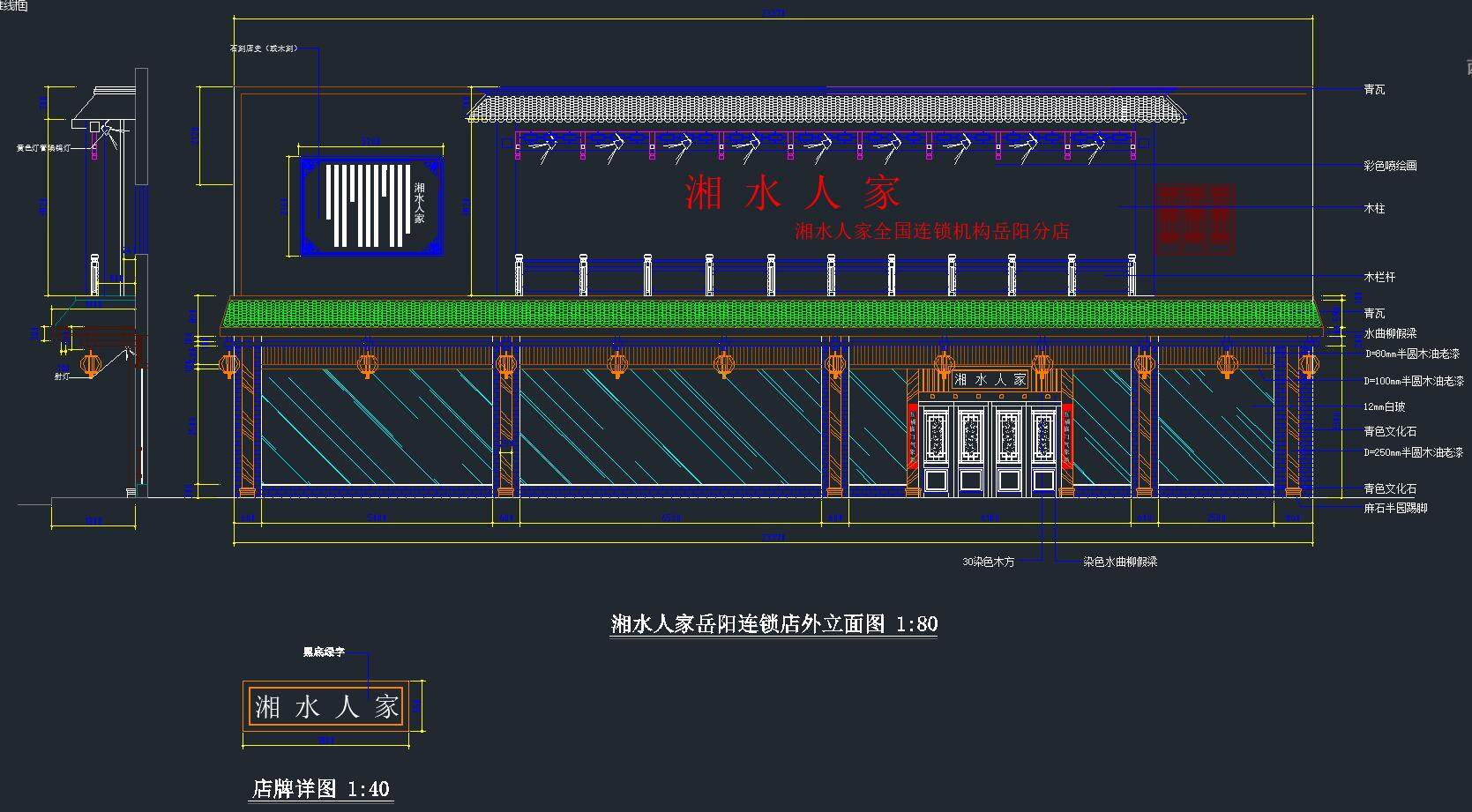The width and height of the screenshot is (1472, 812).
Task: Select the 彩色喷绘画 annotation label
Action: click(x=1390, y=166)
